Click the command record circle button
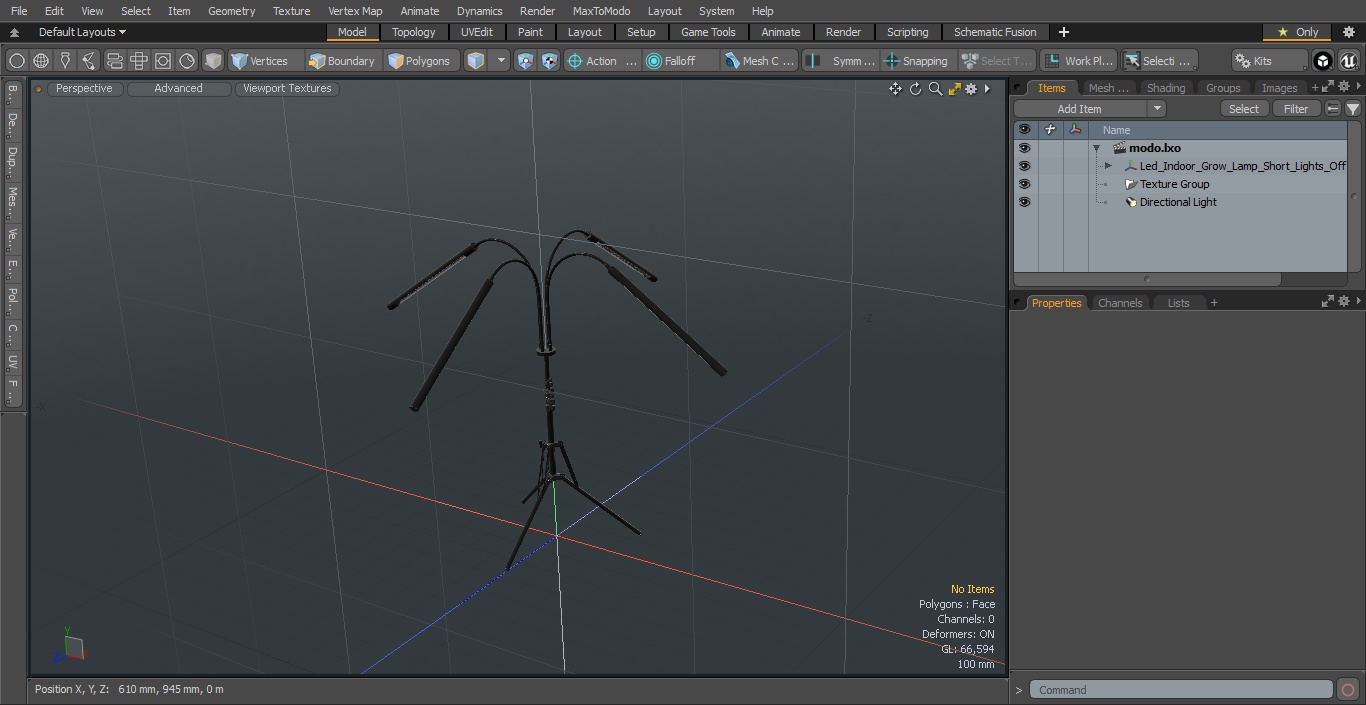Image resolution: width=1366 pixels, height=705 pixels. click(1347, 690)
